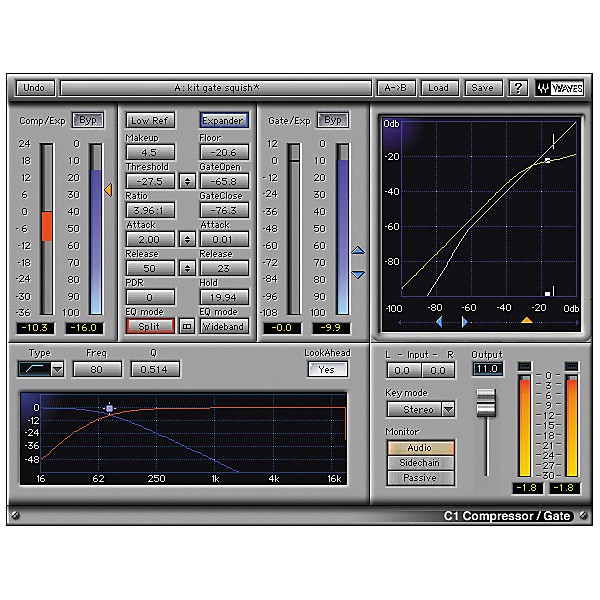Click orange threshold triangle under transfer graph
The width and height of the screenshot is (600, 600).
click(527, 320)
